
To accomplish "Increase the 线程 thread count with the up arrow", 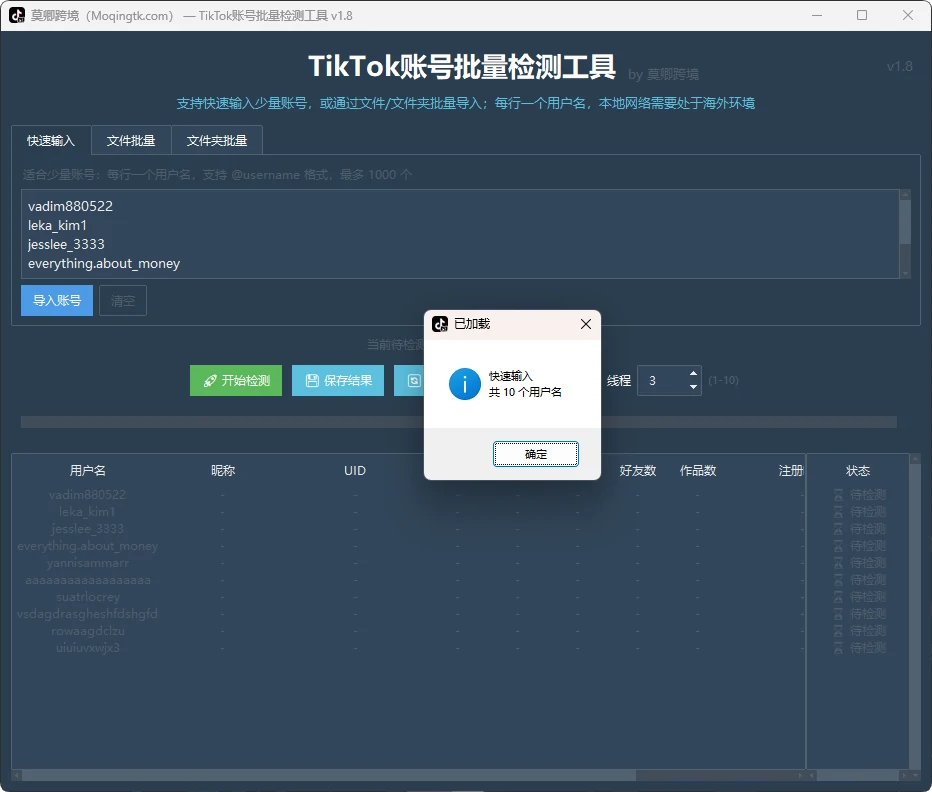I will pos(693,373).
